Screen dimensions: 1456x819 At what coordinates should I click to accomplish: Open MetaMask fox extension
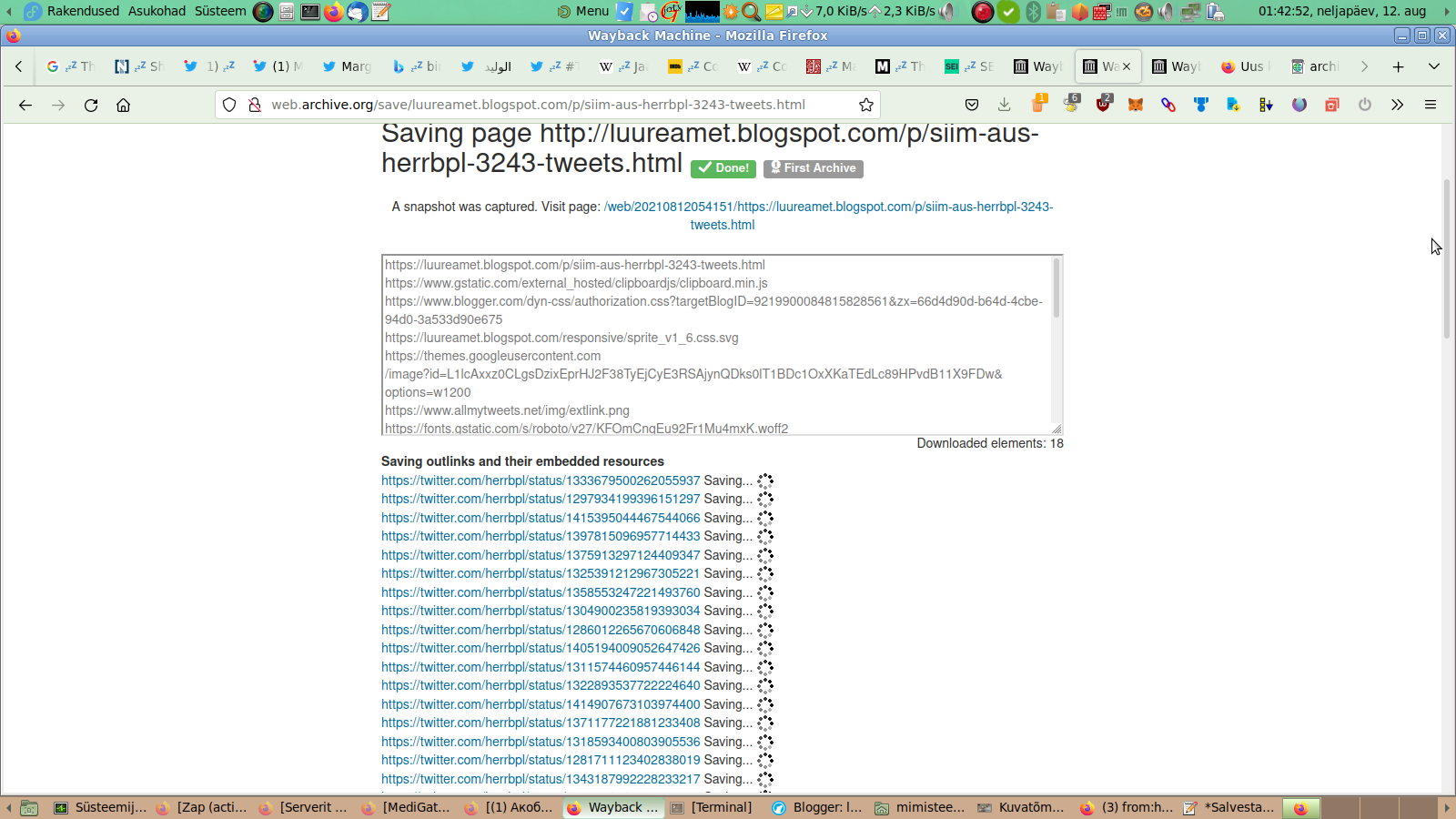tap(1136, 105)
